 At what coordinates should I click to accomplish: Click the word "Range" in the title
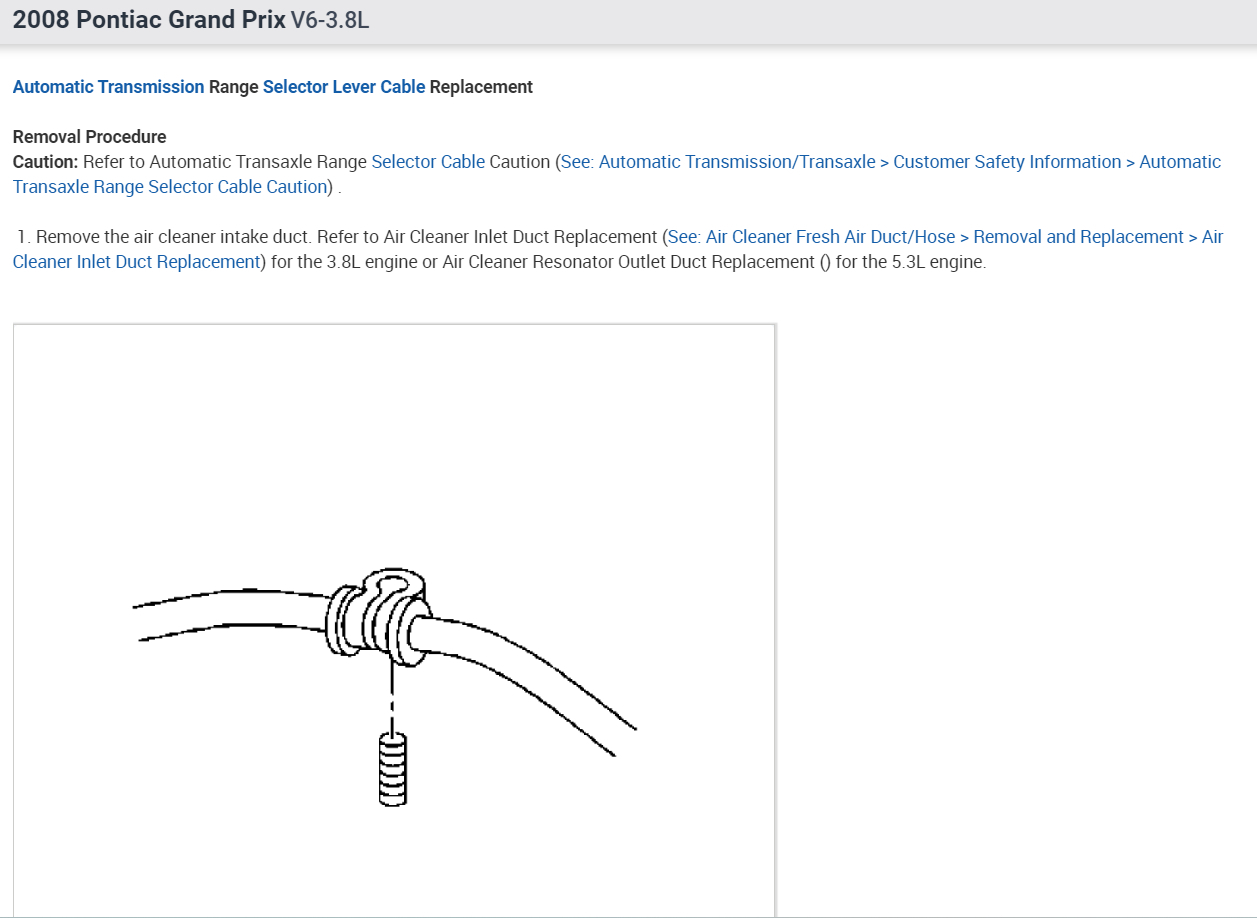click(233, 87)
